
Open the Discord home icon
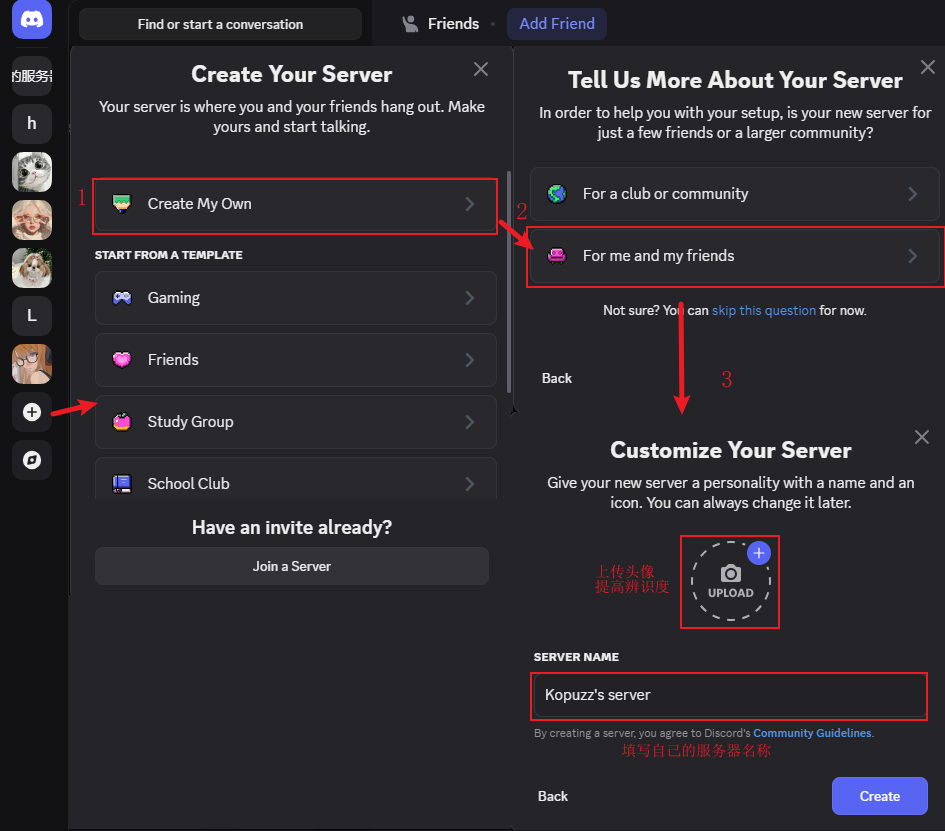[32, 19]
